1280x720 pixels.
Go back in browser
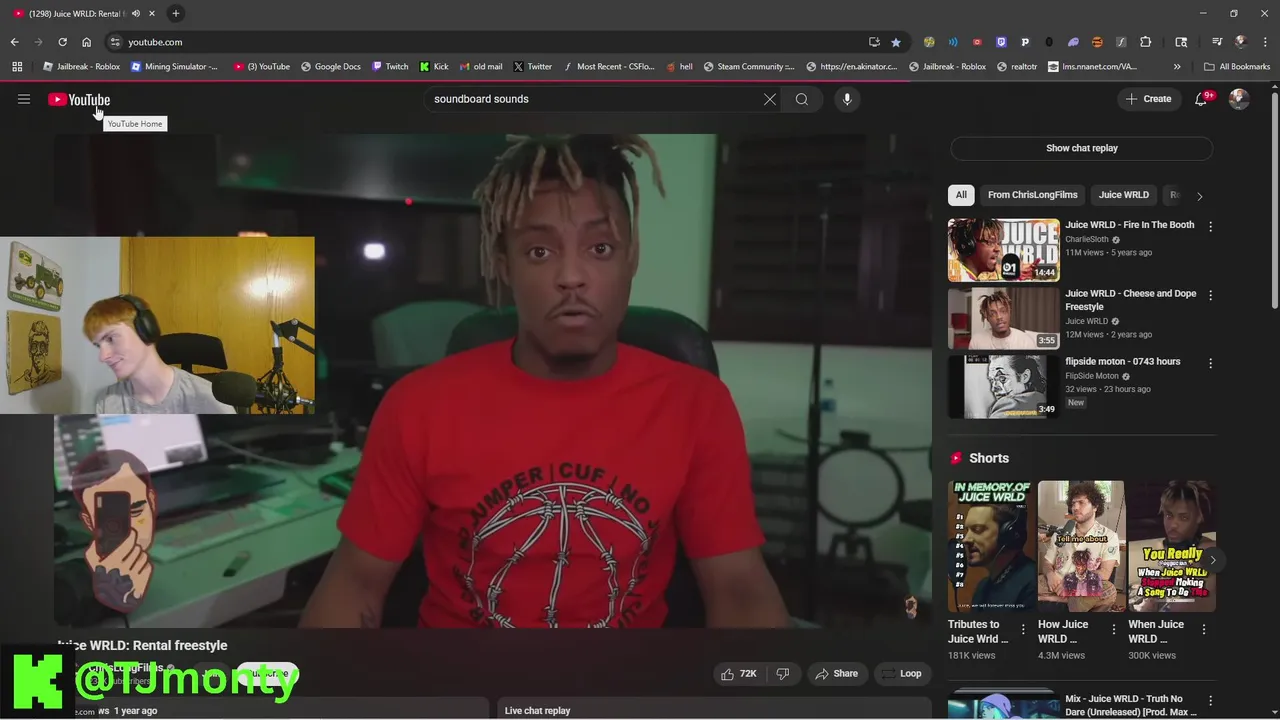pyautogui.click(x=14, y=42)
